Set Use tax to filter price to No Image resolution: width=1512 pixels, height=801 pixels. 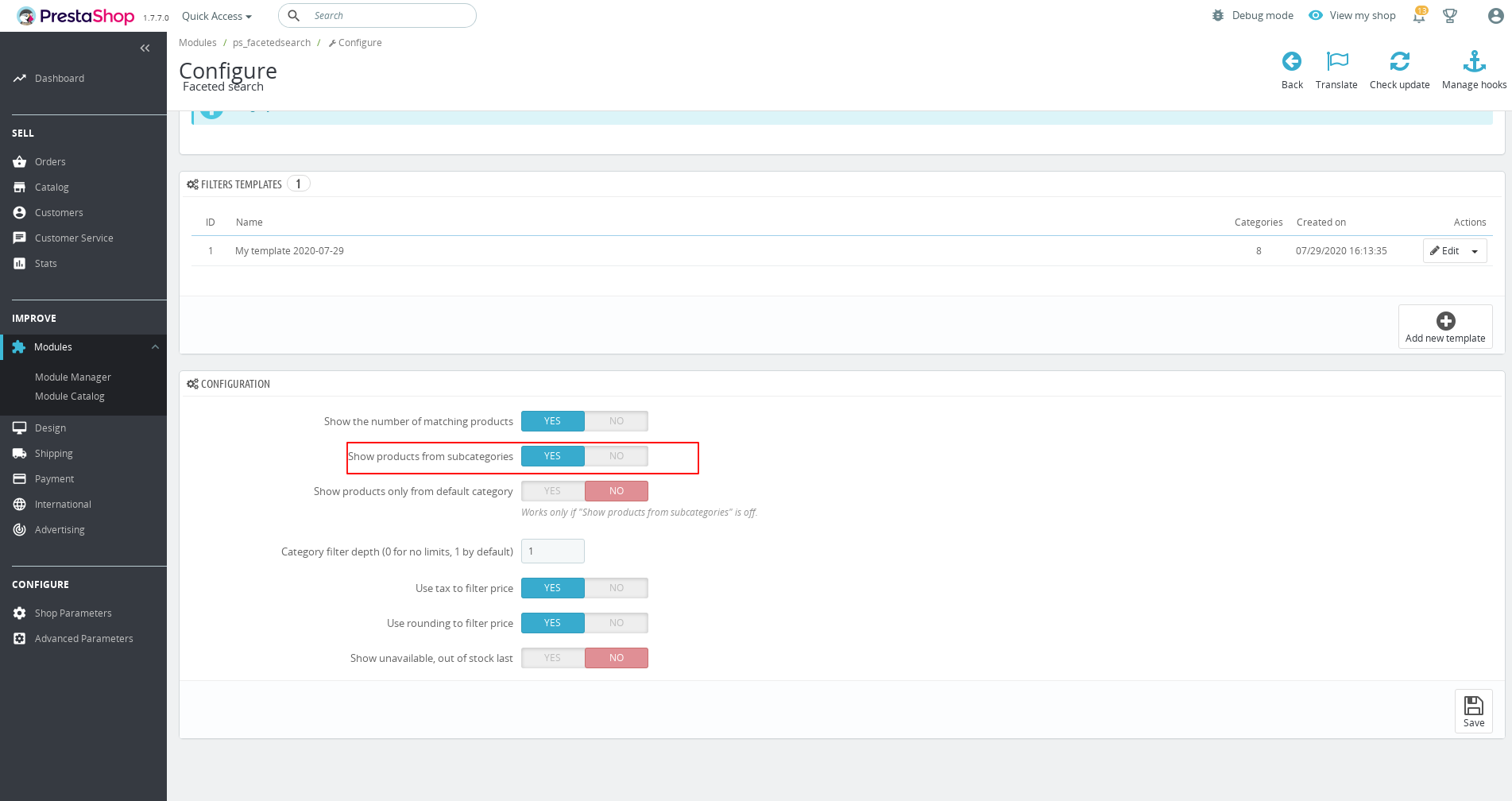click(617, 588)
